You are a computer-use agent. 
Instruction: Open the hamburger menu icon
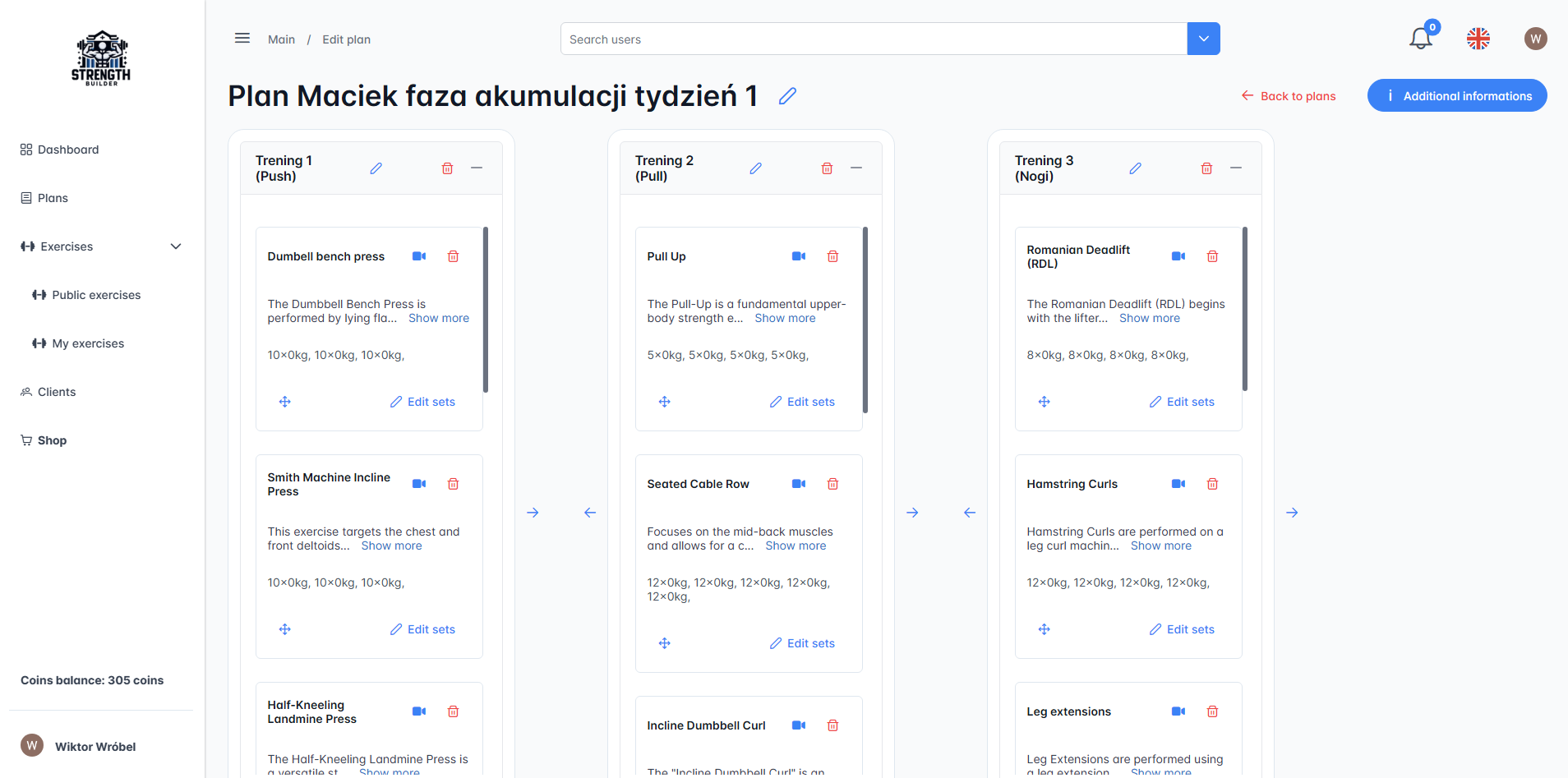[242, 39]
